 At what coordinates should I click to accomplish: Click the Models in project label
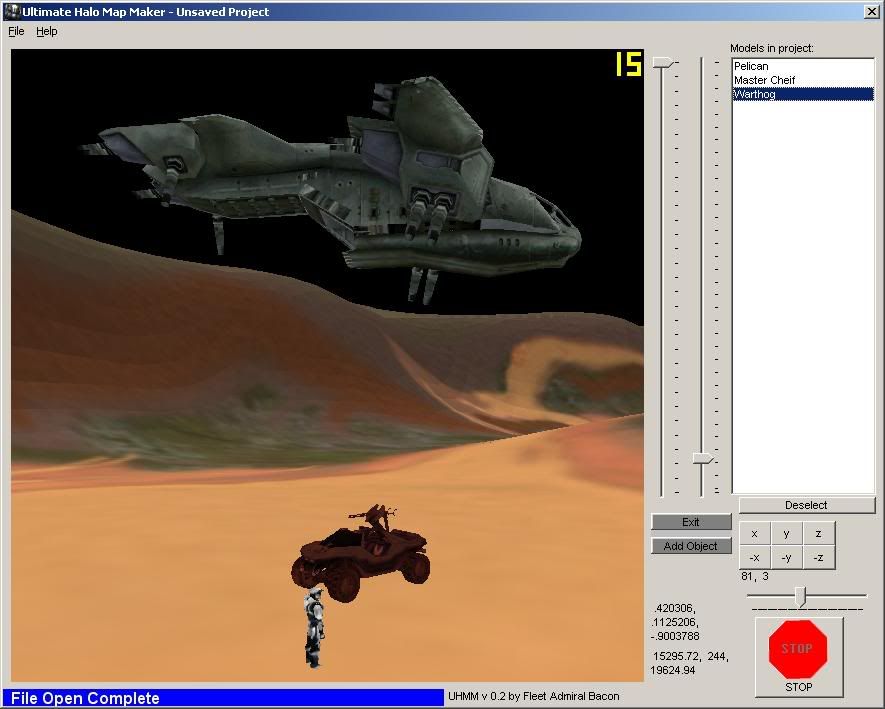pyautogui.click(x=772, y=49)
